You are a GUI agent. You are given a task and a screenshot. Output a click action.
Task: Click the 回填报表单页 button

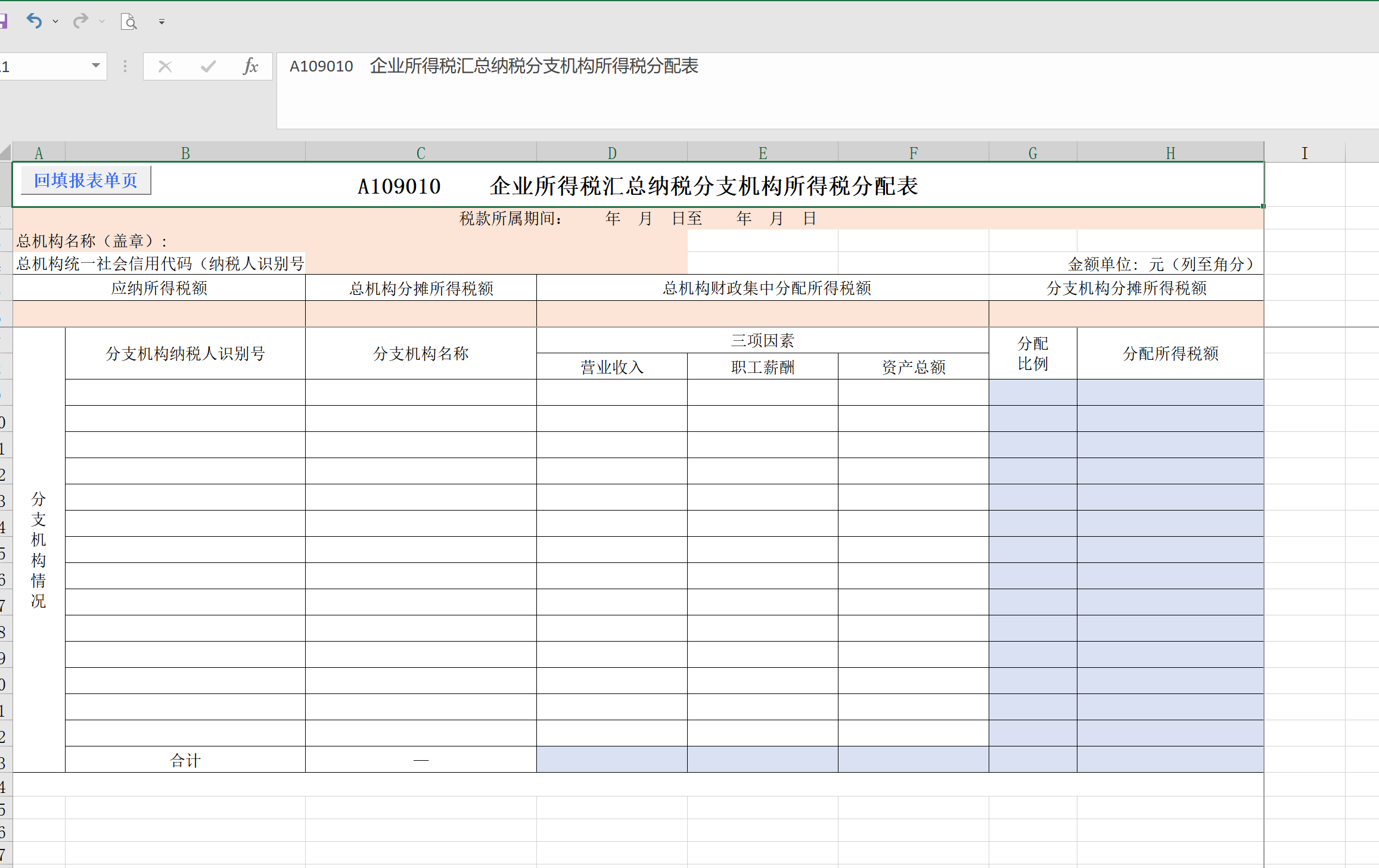tap(86, 181)
